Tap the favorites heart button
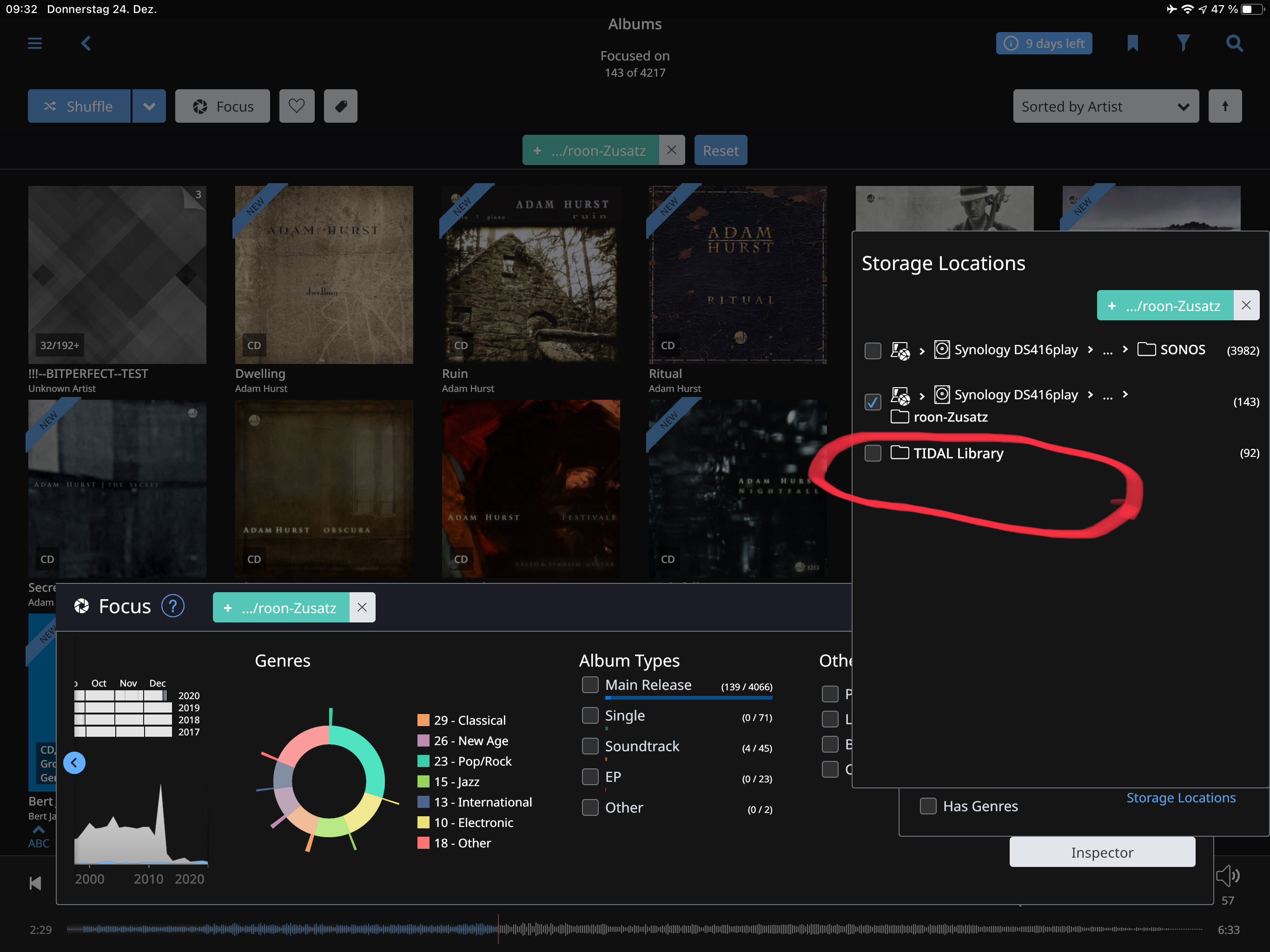The height and width of the screenshot is (952, 1270). 297,106
